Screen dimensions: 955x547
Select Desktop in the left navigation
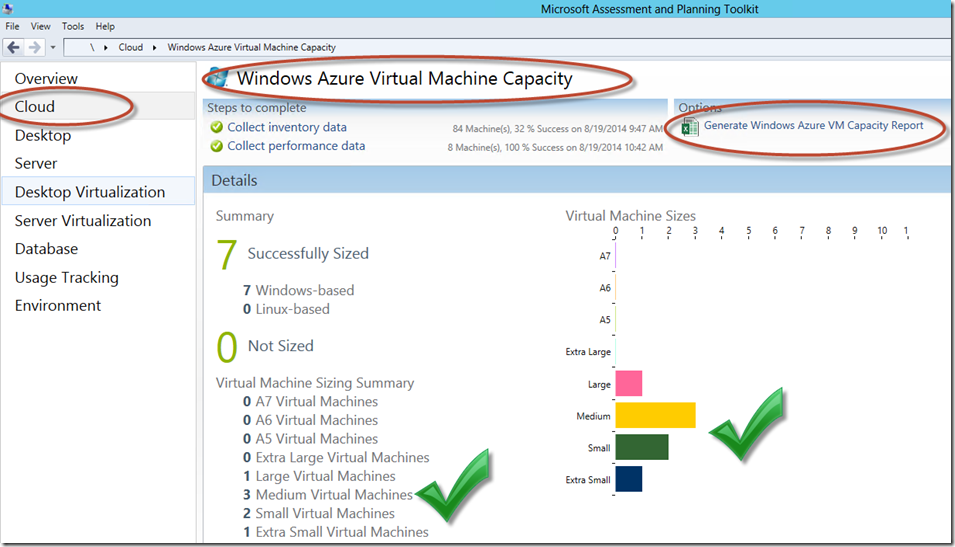point(43,135)
